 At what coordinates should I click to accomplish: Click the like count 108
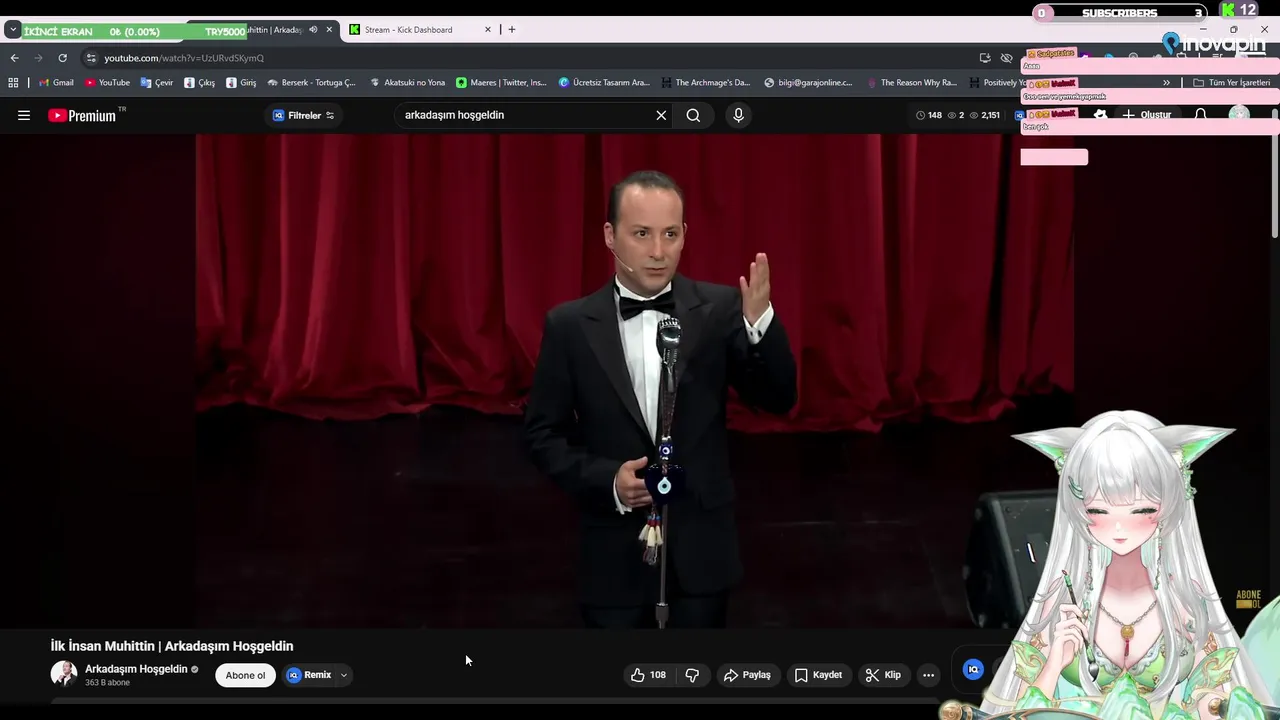(658, 675)
